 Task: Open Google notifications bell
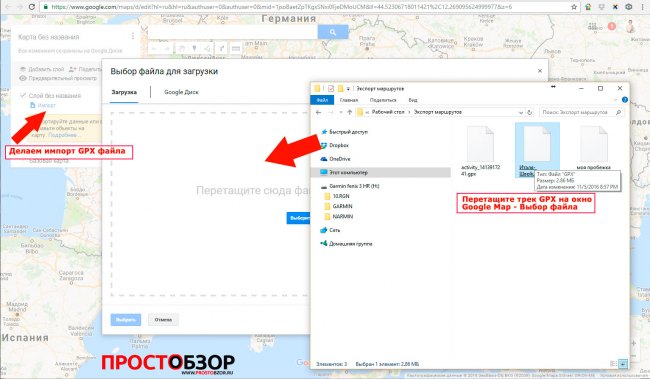click(611, 26)
